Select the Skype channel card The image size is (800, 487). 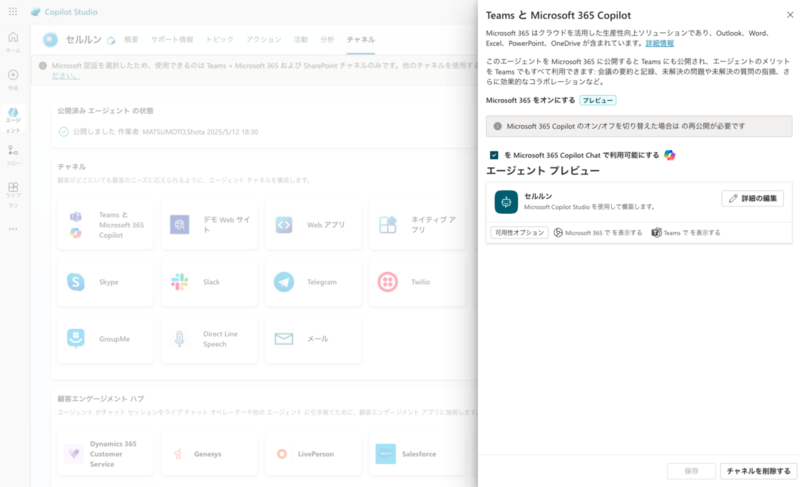(x=105, y=282)
